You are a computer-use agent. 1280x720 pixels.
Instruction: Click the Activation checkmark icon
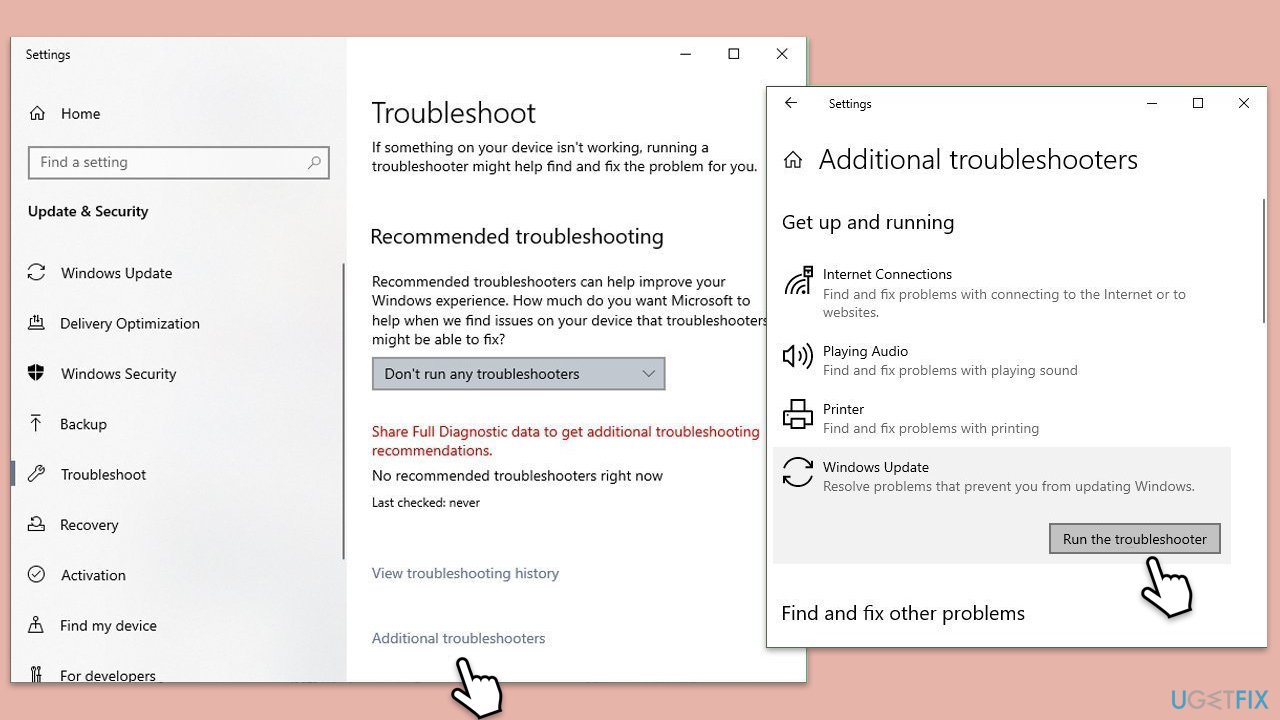tap(37, 575)
